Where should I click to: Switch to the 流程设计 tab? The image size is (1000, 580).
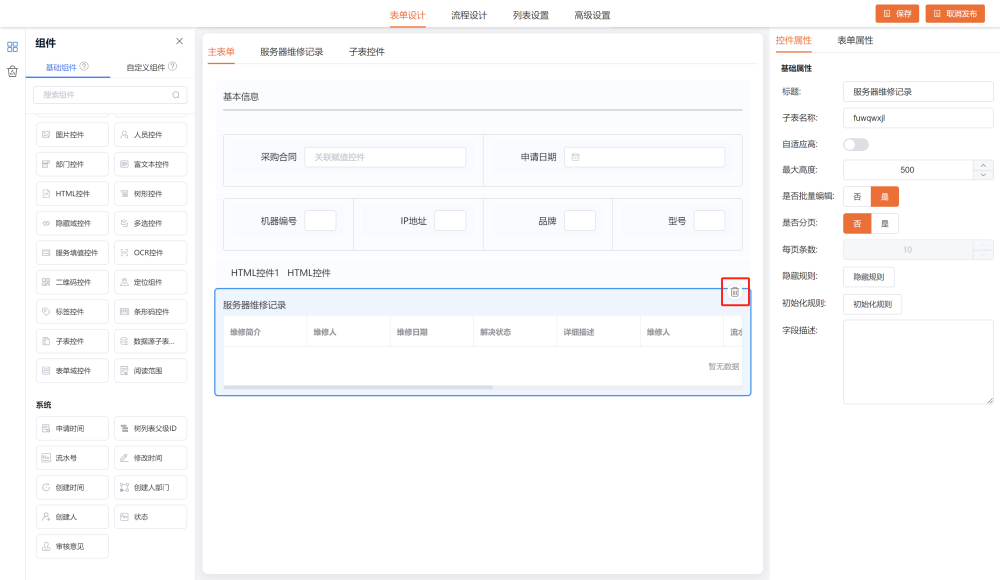coord(469,15)
